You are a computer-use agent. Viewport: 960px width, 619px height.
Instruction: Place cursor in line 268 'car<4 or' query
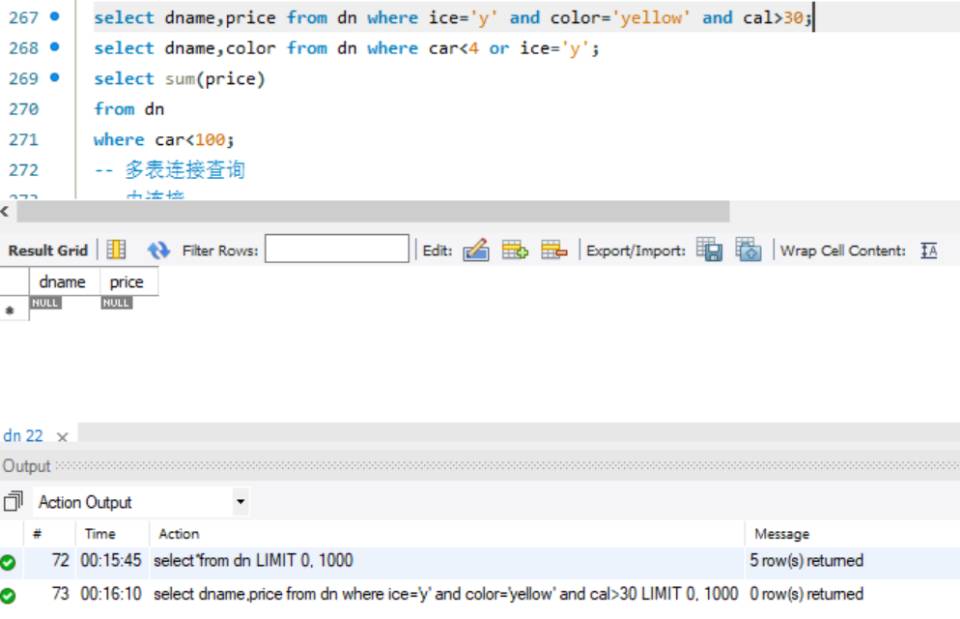347,48
